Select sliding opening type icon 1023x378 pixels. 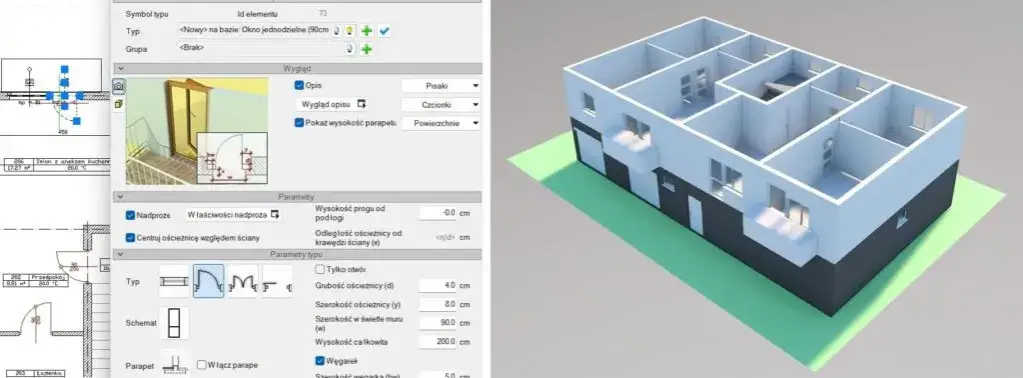pos(277,281)
